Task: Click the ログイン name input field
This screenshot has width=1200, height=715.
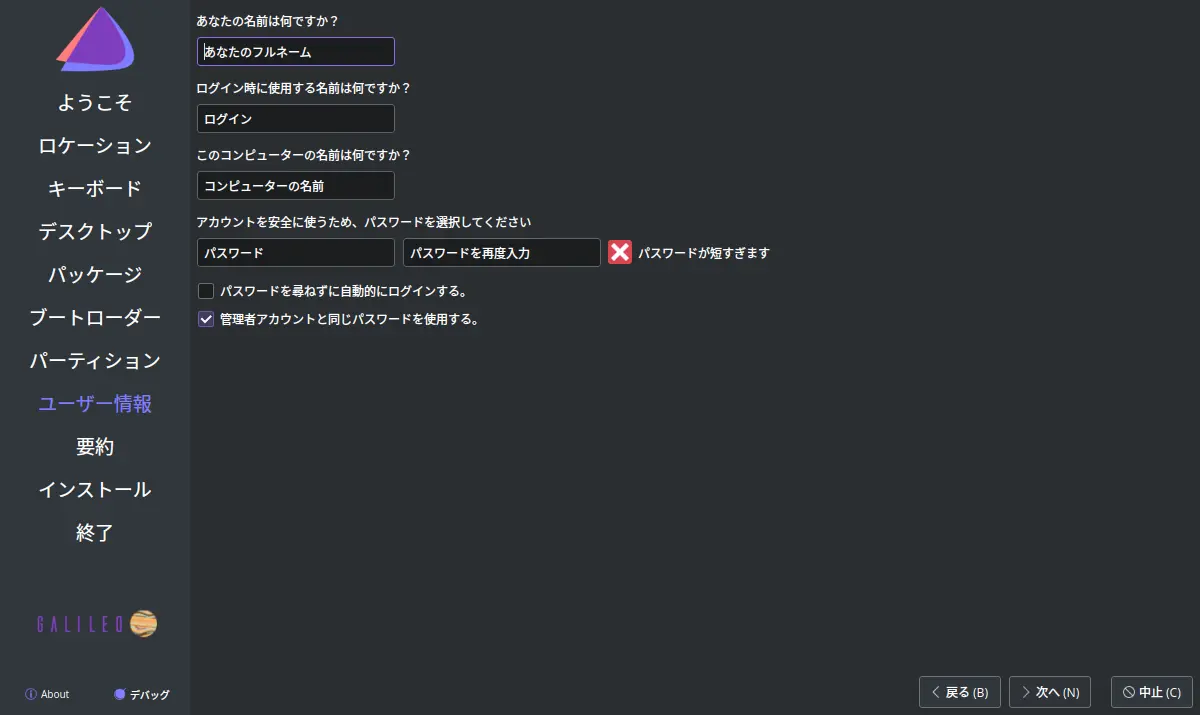Action: pyautogui.click(x=296, y=119)
